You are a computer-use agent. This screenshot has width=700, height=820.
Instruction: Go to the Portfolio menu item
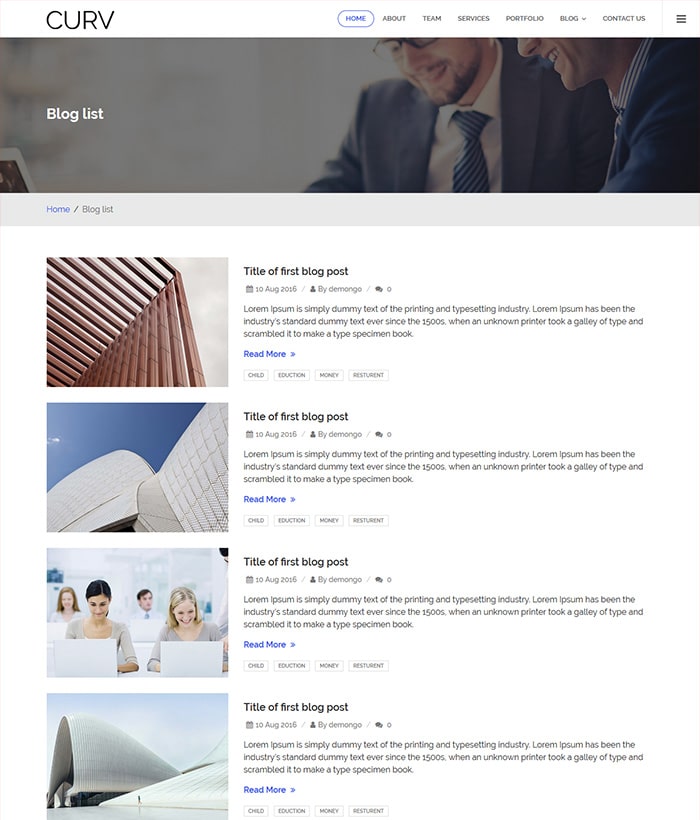[x=524, y=18]
